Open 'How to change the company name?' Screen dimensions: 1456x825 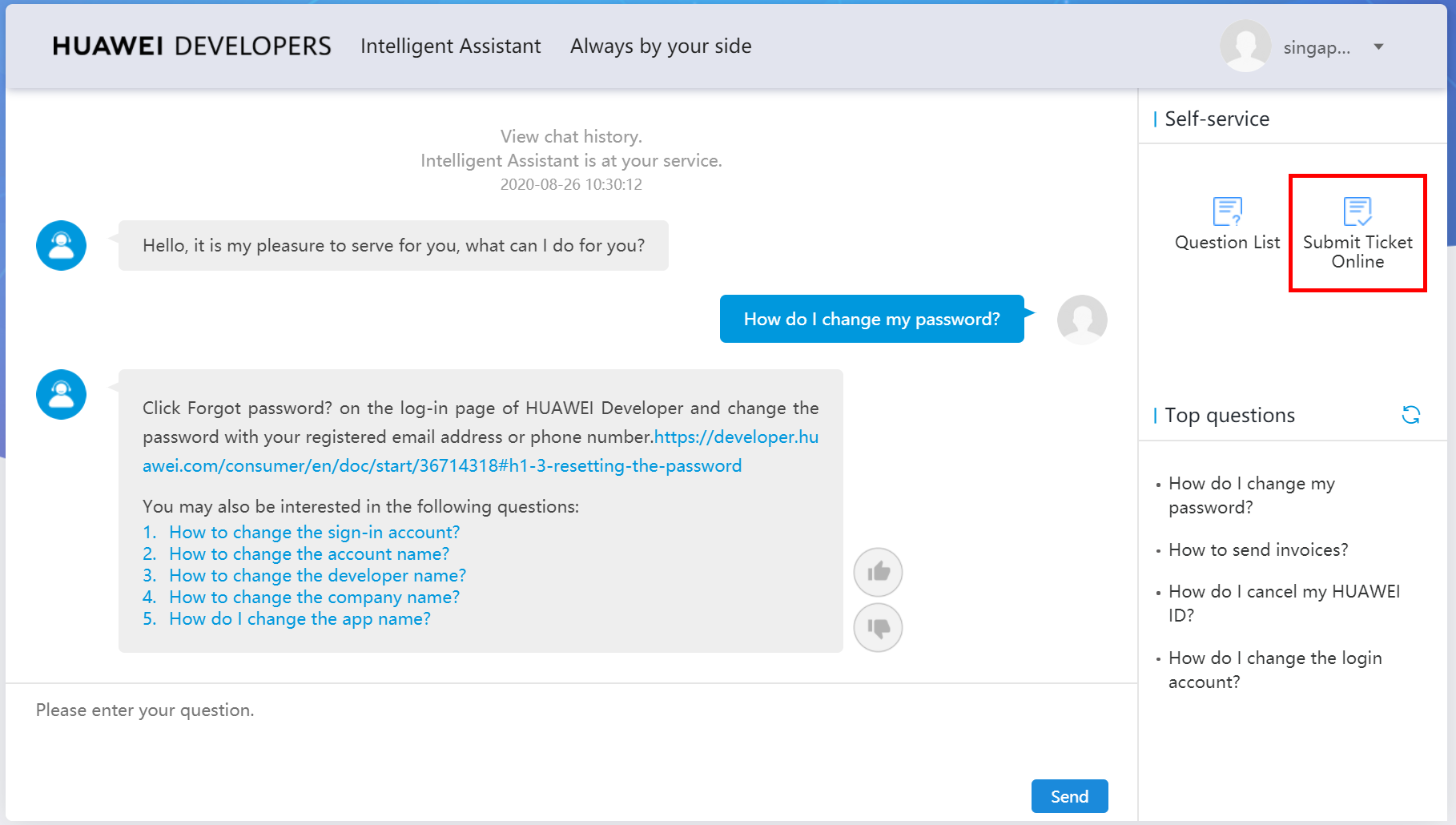tap(314, 597)
